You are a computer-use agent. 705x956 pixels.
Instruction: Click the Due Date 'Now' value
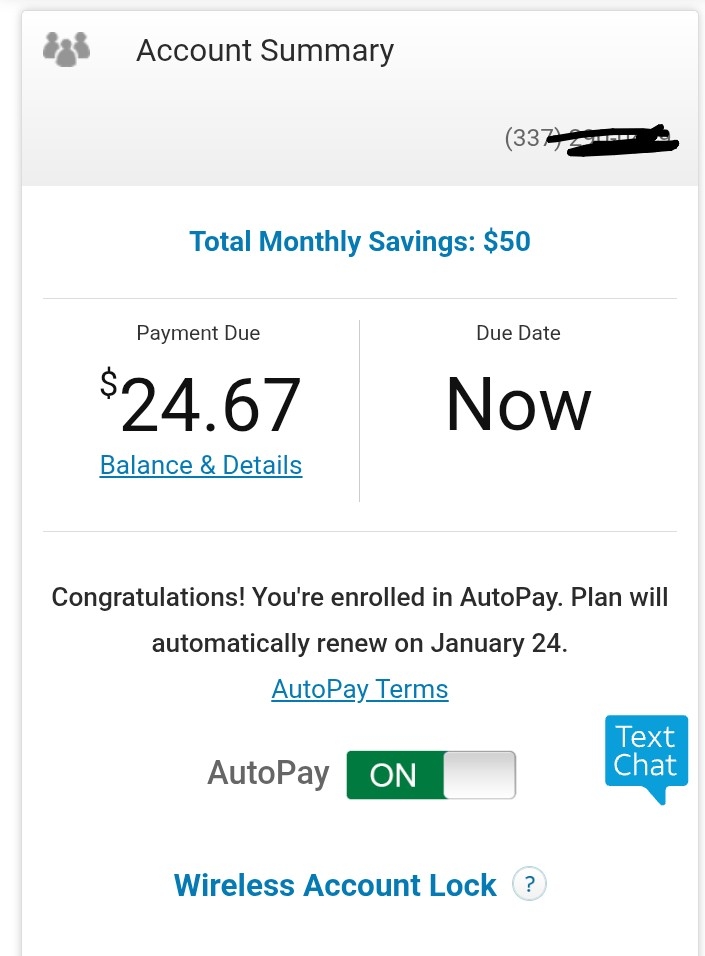click(x=518, y=405)
